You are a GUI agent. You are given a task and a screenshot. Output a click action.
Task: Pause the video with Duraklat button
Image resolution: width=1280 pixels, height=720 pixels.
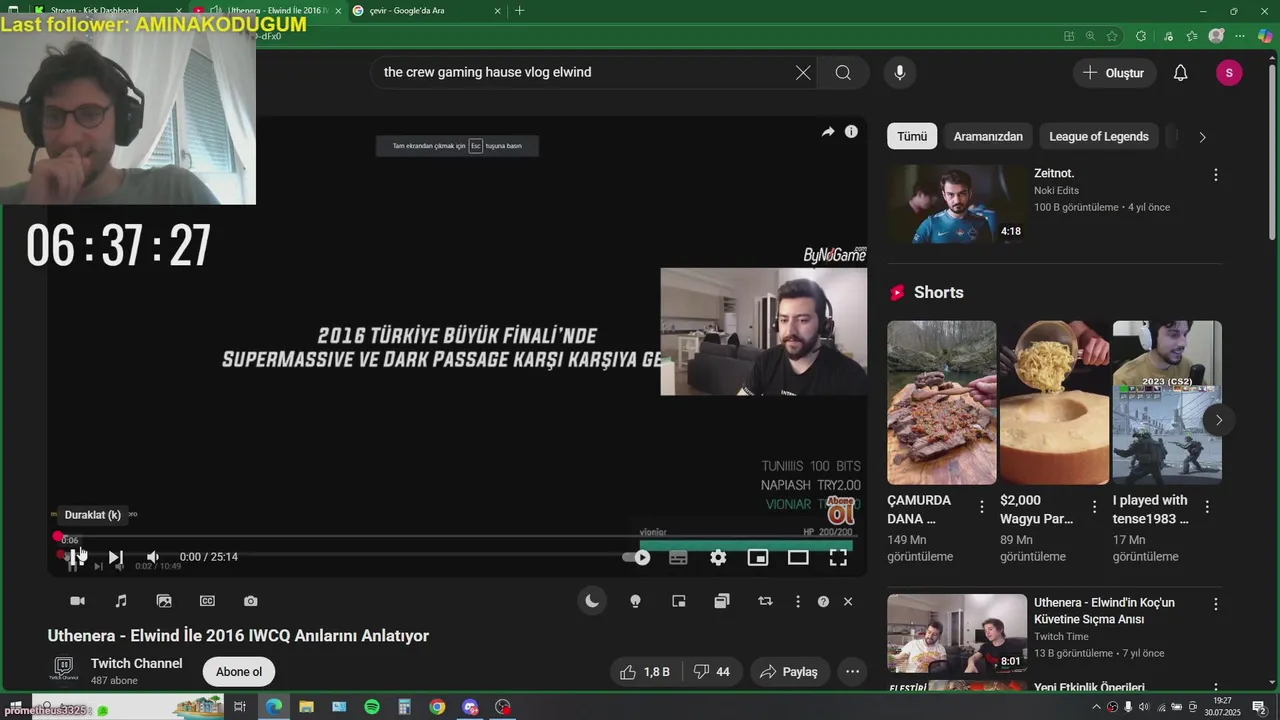click(x=75, y=557)
